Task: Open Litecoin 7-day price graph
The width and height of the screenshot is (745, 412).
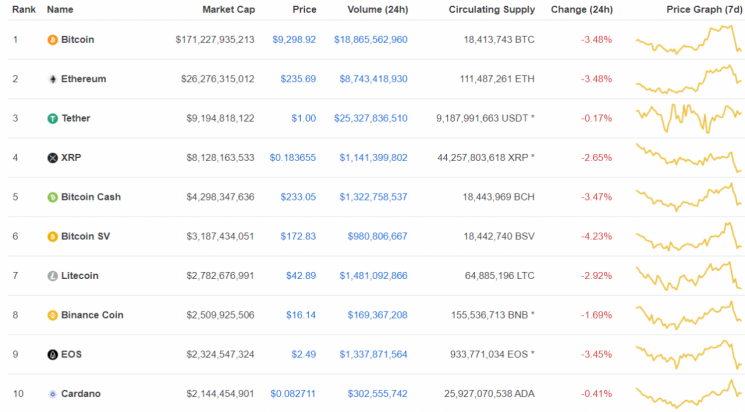Action: [688, 276]
